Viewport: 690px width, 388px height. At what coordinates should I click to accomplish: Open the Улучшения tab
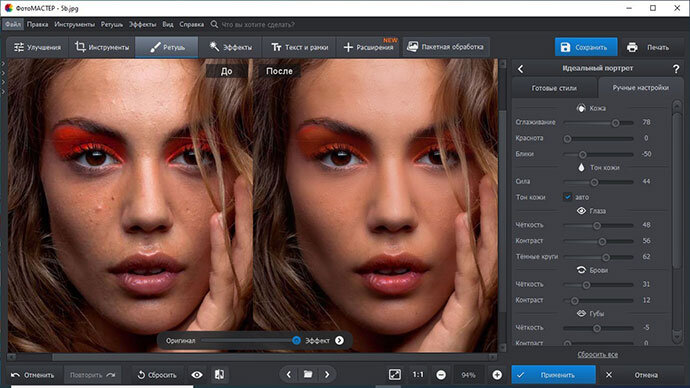[x=37, y=47]
